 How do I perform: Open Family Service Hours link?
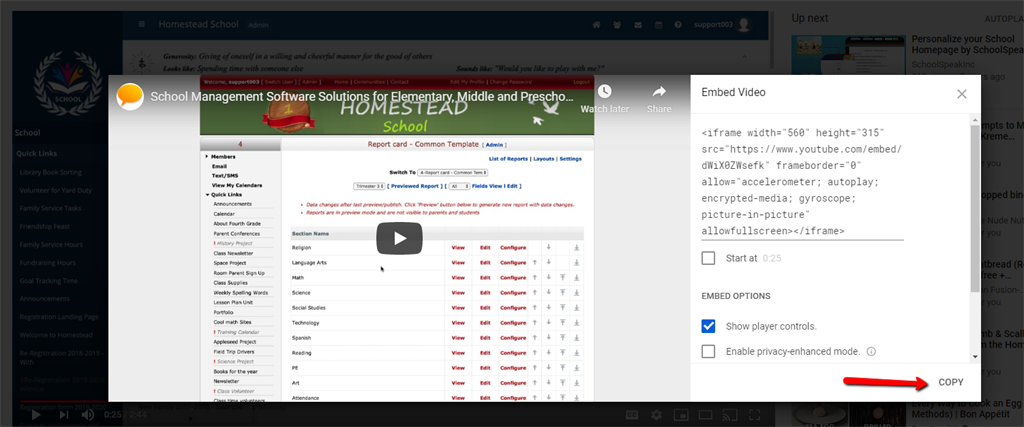coord(51,244)
